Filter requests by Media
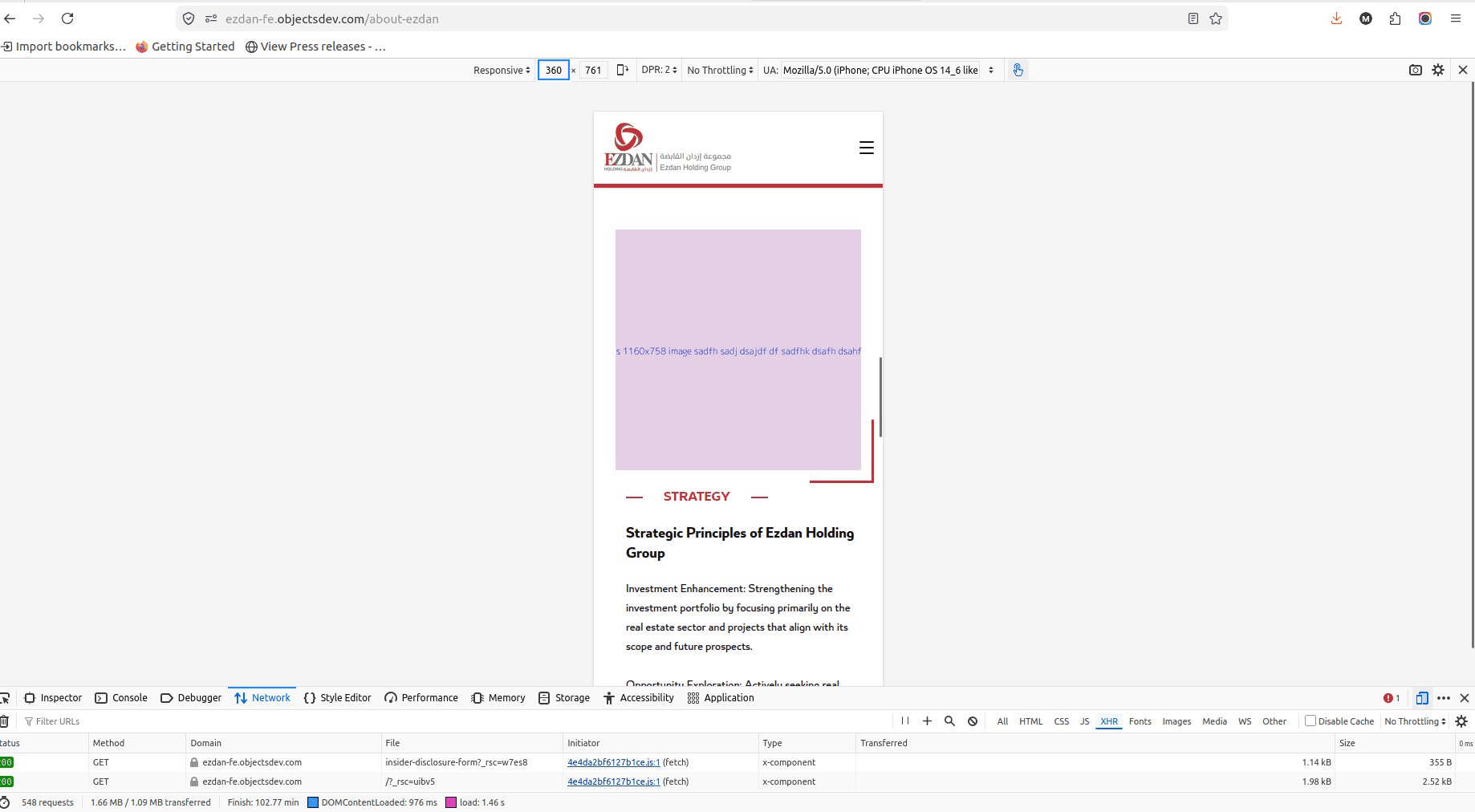The image size is (1475, 812). coord(1215,721)
